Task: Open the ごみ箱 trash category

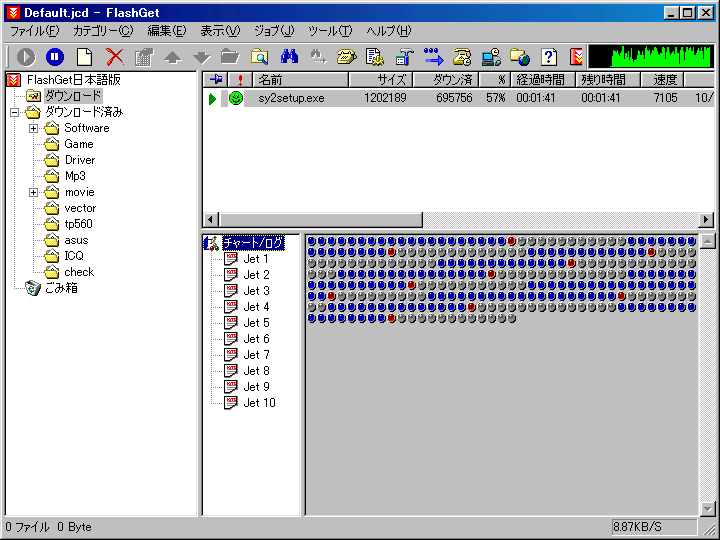Action: [61, 288]
